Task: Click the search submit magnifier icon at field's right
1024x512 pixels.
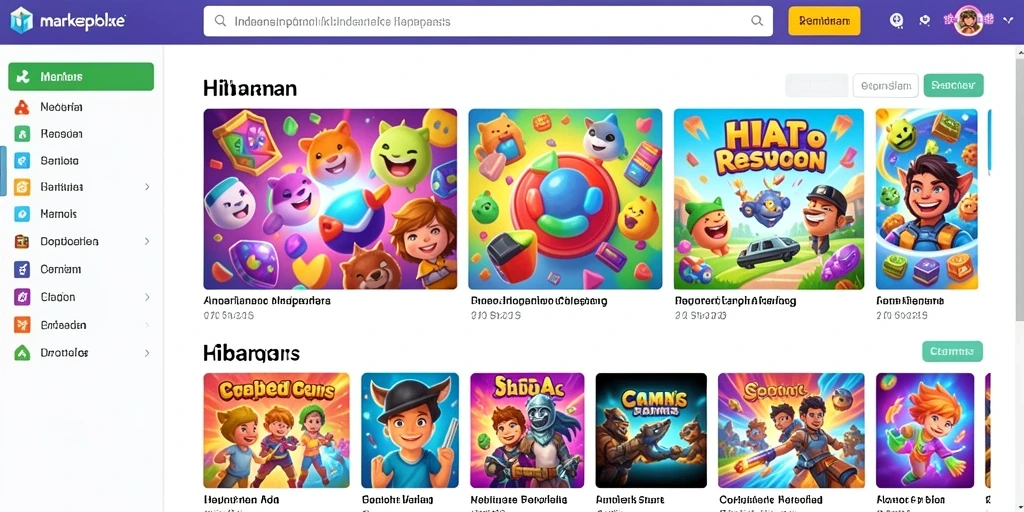Action: coord(757,21)
